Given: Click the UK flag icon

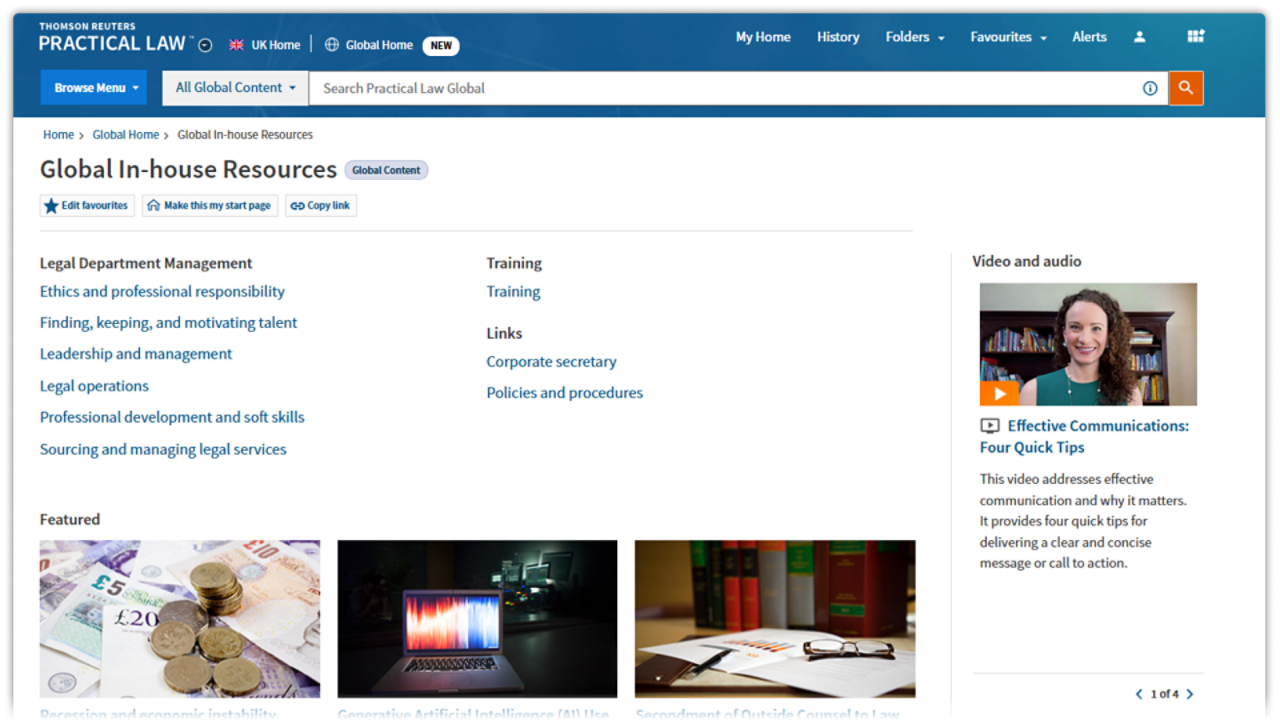Looking at the screenshot, I should pos(236,45).
